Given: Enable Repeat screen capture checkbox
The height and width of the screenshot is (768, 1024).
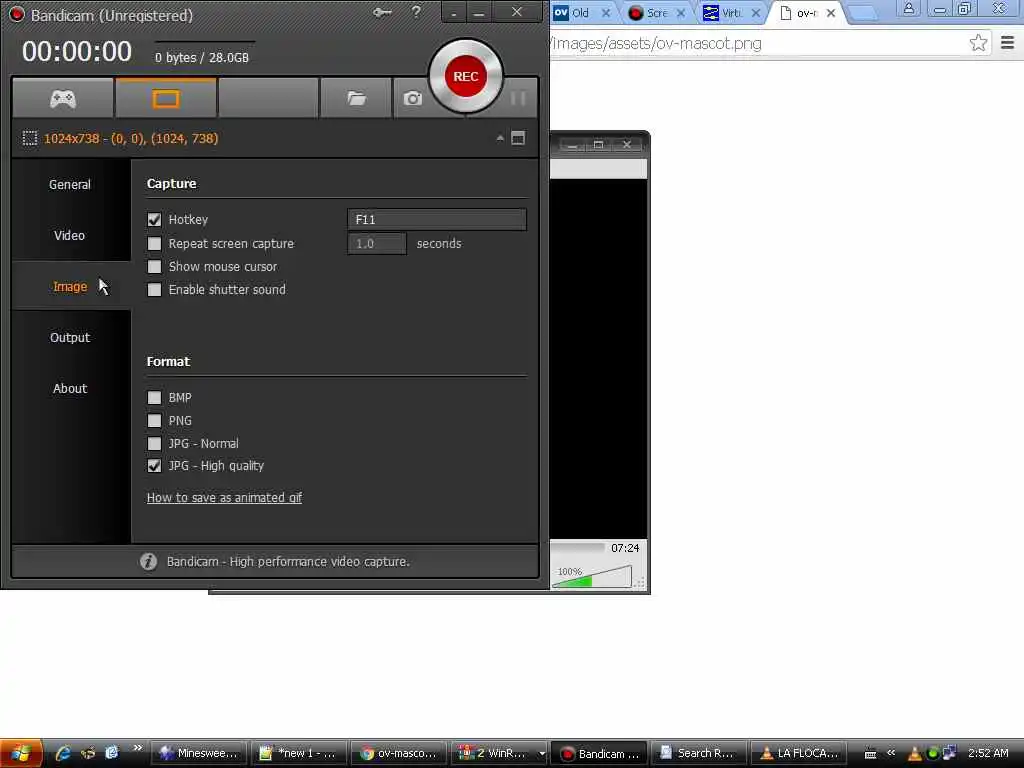Looking at the screenshot, I should click(x=154, y=244).
